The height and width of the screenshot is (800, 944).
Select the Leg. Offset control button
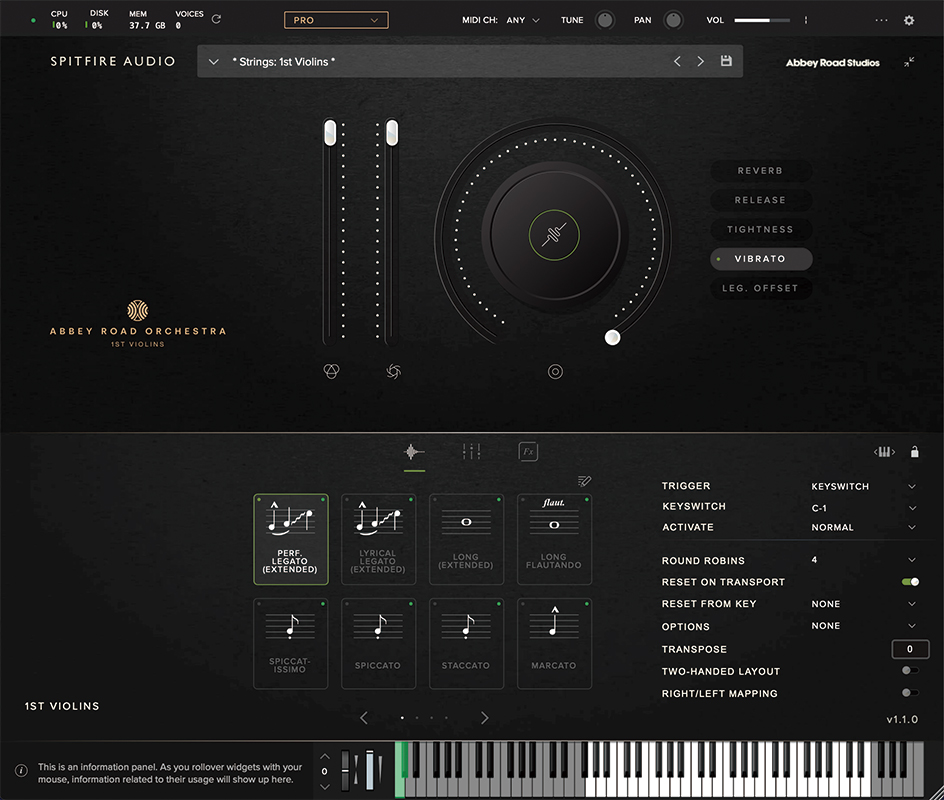tap(761, 288)
